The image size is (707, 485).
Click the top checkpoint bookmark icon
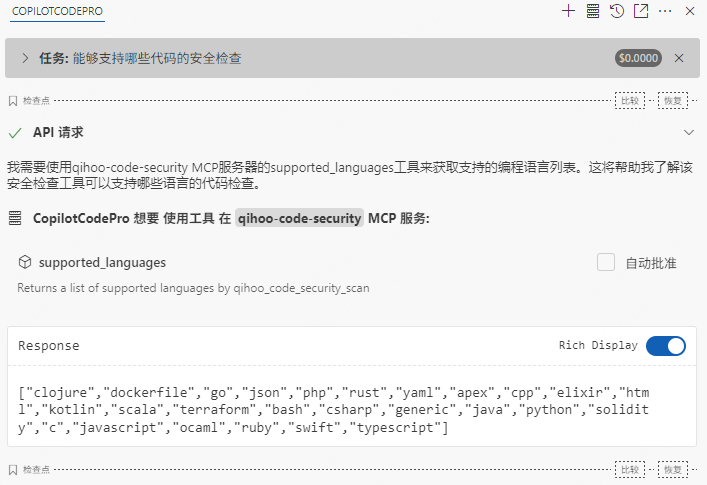coord(12,101)
